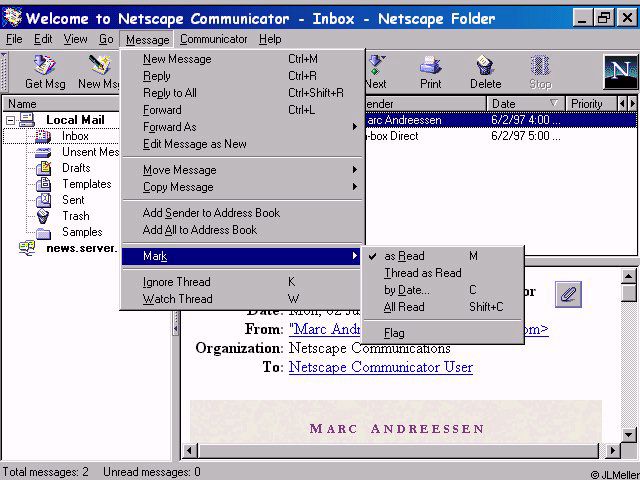This screenshot has height=480, width=640.
Task: Click message pane scroll up arrow
Action: pos(629,277)
